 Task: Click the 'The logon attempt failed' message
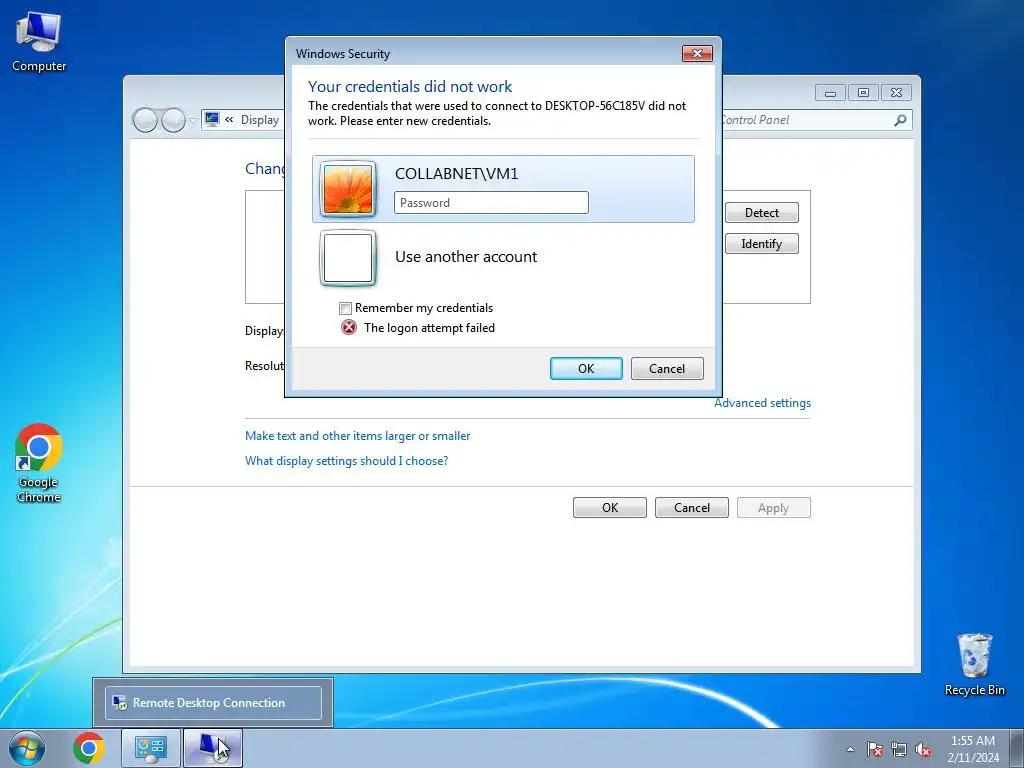tap(429, 328)
